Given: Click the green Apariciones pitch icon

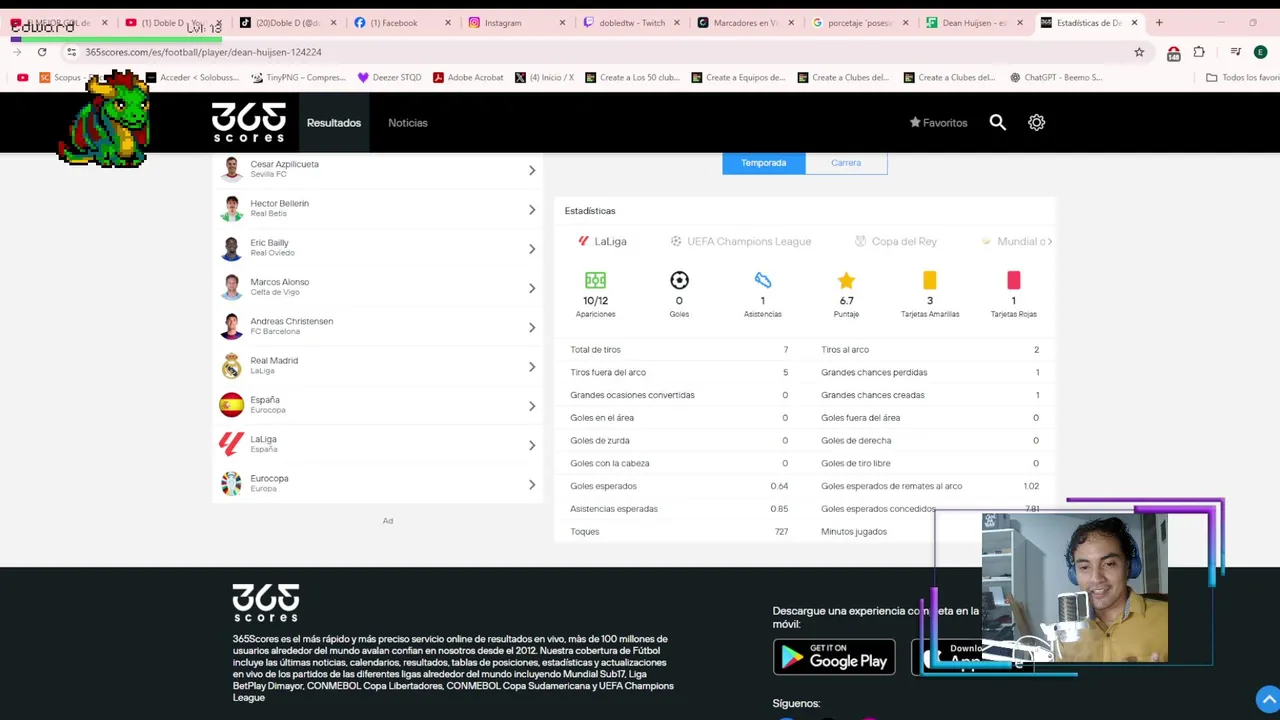Looking at the screenshot, I should [x=595, y=280].
